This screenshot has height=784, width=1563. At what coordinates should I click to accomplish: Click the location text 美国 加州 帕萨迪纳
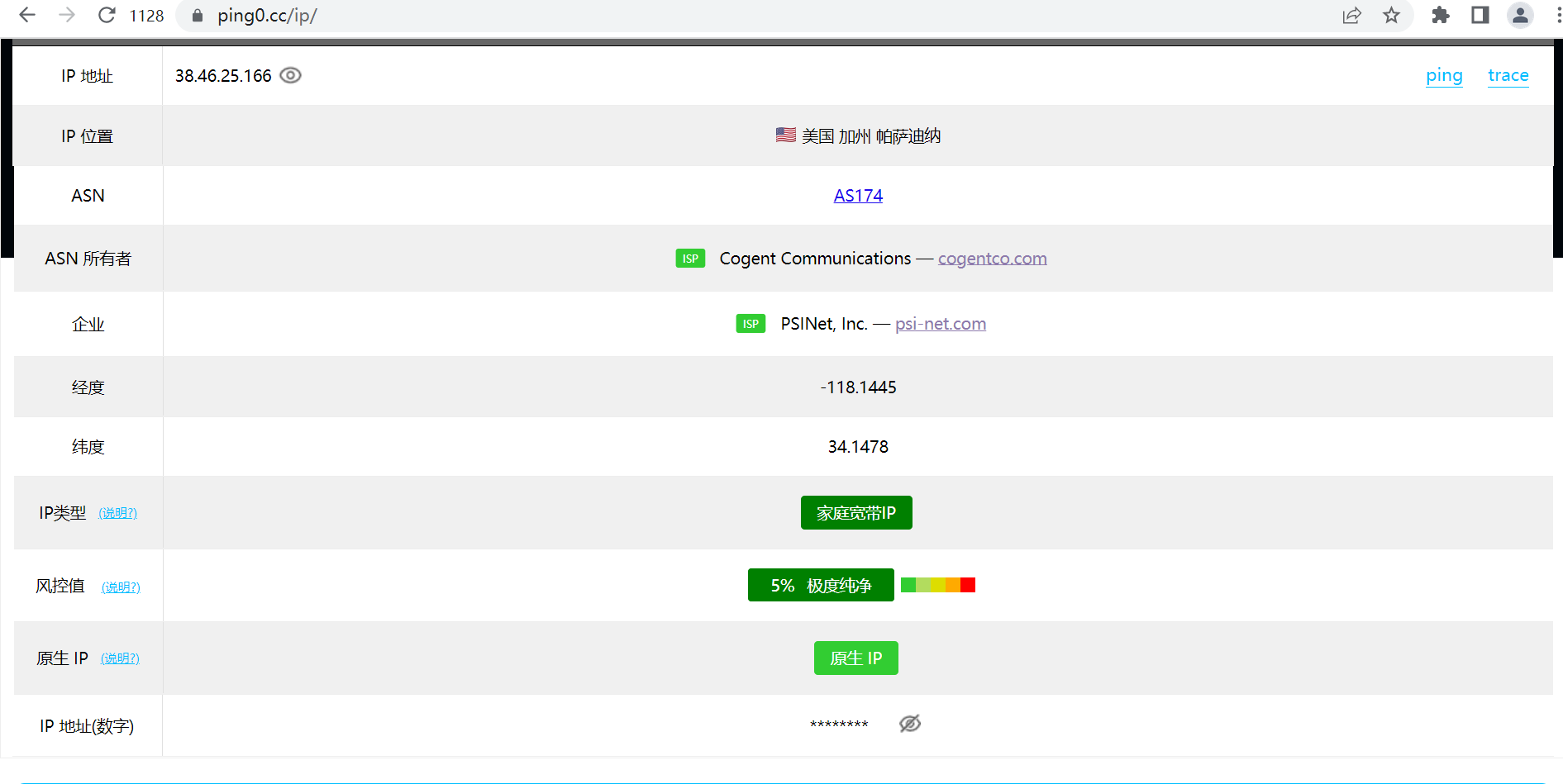point(871,136)
